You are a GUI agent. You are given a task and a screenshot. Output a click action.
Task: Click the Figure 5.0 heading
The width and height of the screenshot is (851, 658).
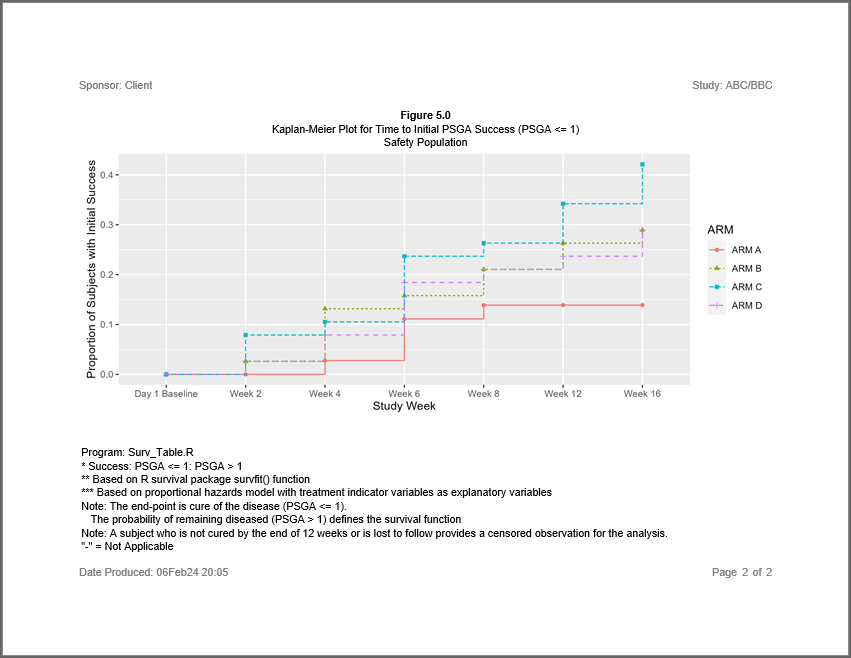click(425, 115)
